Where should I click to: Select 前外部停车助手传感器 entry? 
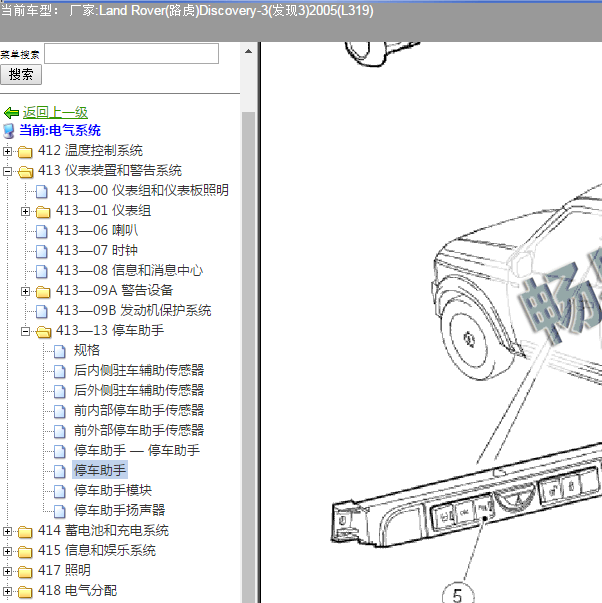(139, 430)
